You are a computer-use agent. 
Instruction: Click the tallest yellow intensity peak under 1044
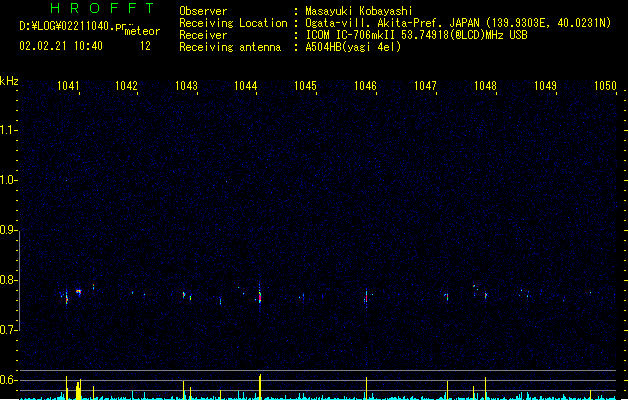(x=260, y=387)
